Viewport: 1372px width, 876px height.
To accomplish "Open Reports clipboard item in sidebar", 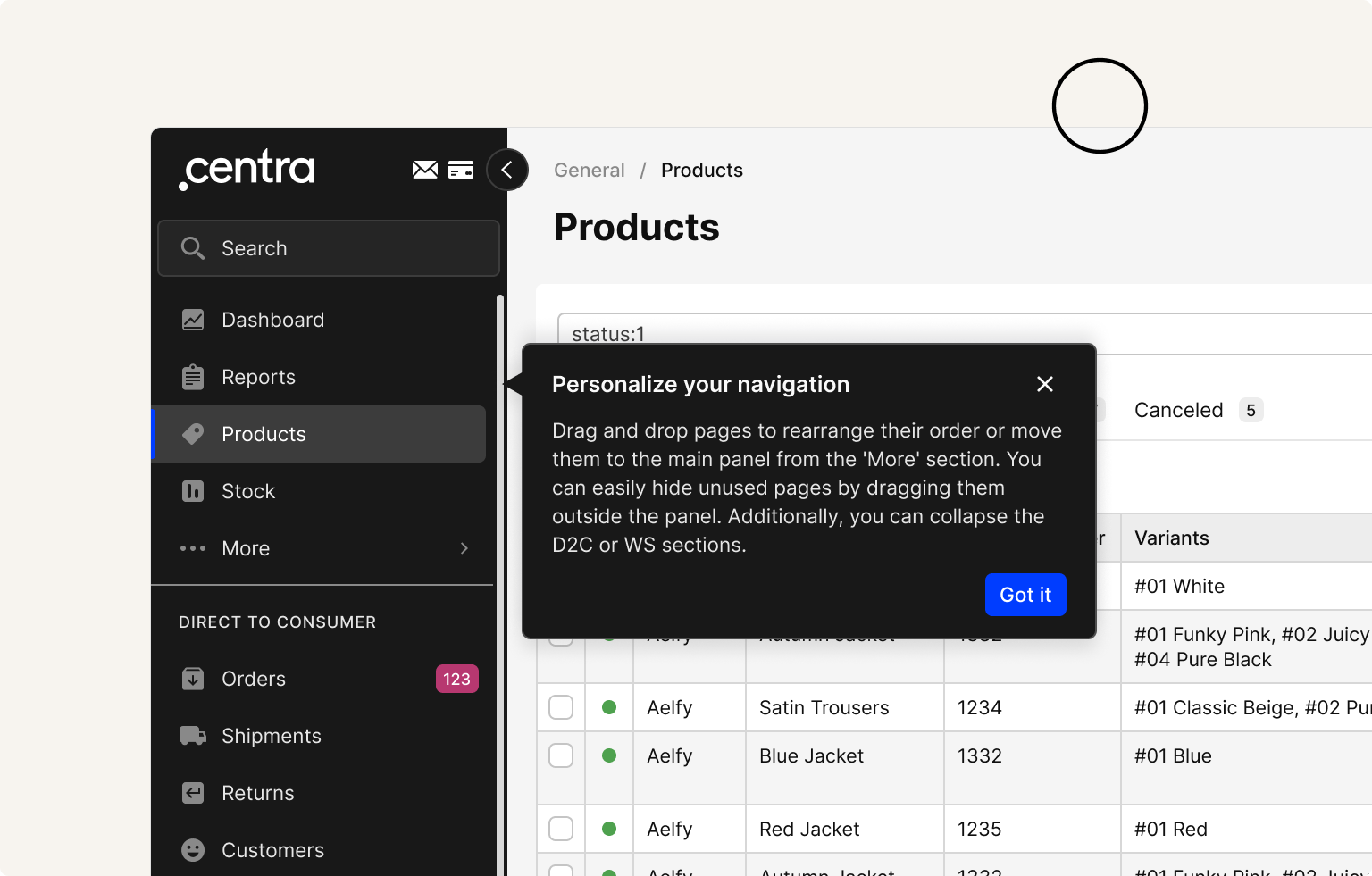I will (x=258, y=377).
